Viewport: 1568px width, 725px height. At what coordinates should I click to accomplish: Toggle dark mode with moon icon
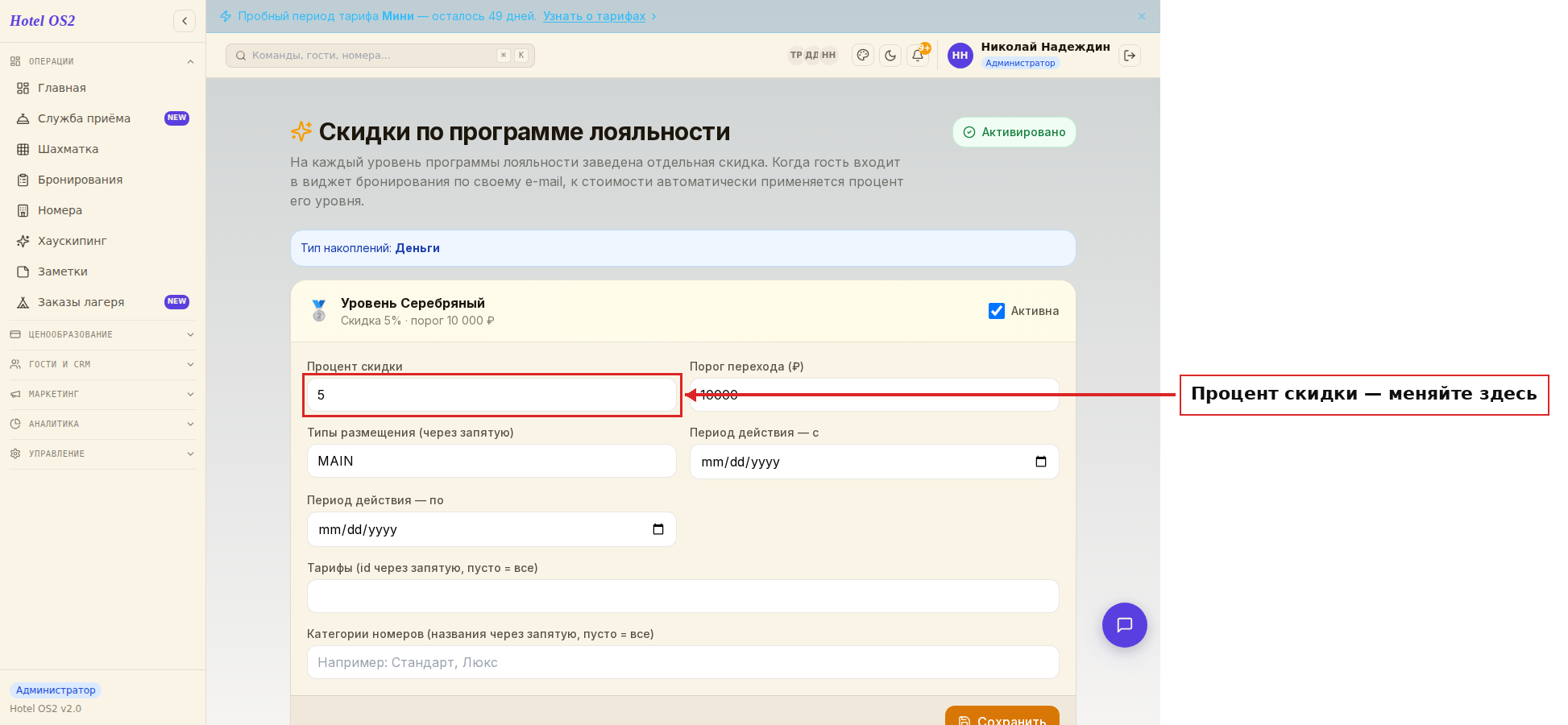pyautogui.click(x=890, y=56)
